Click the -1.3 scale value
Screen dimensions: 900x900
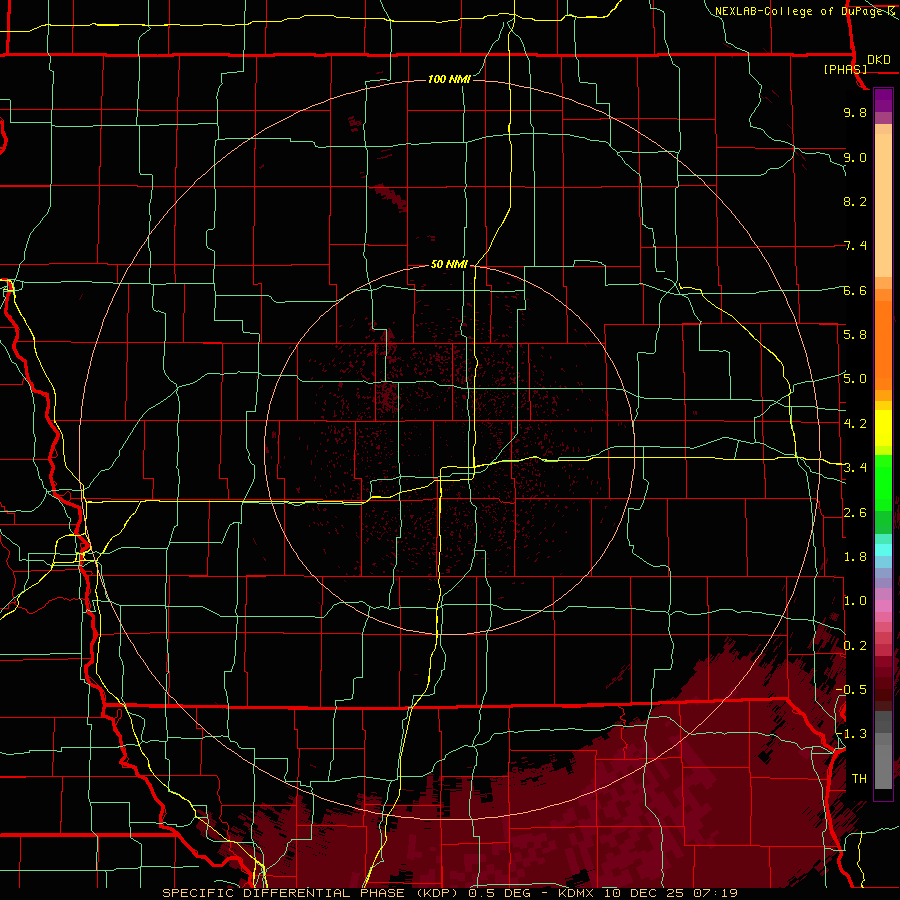coord(852,734)
